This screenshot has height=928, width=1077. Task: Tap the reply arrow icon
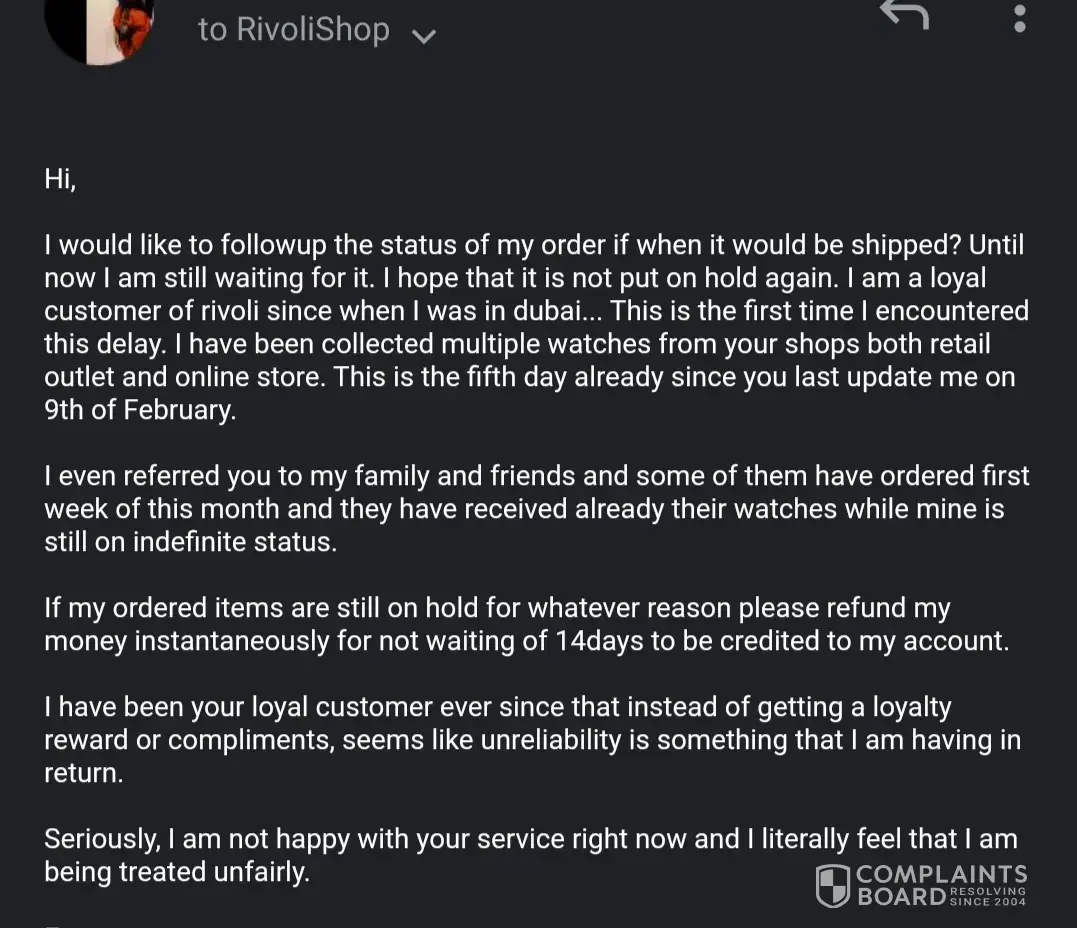tap(903, 16)
